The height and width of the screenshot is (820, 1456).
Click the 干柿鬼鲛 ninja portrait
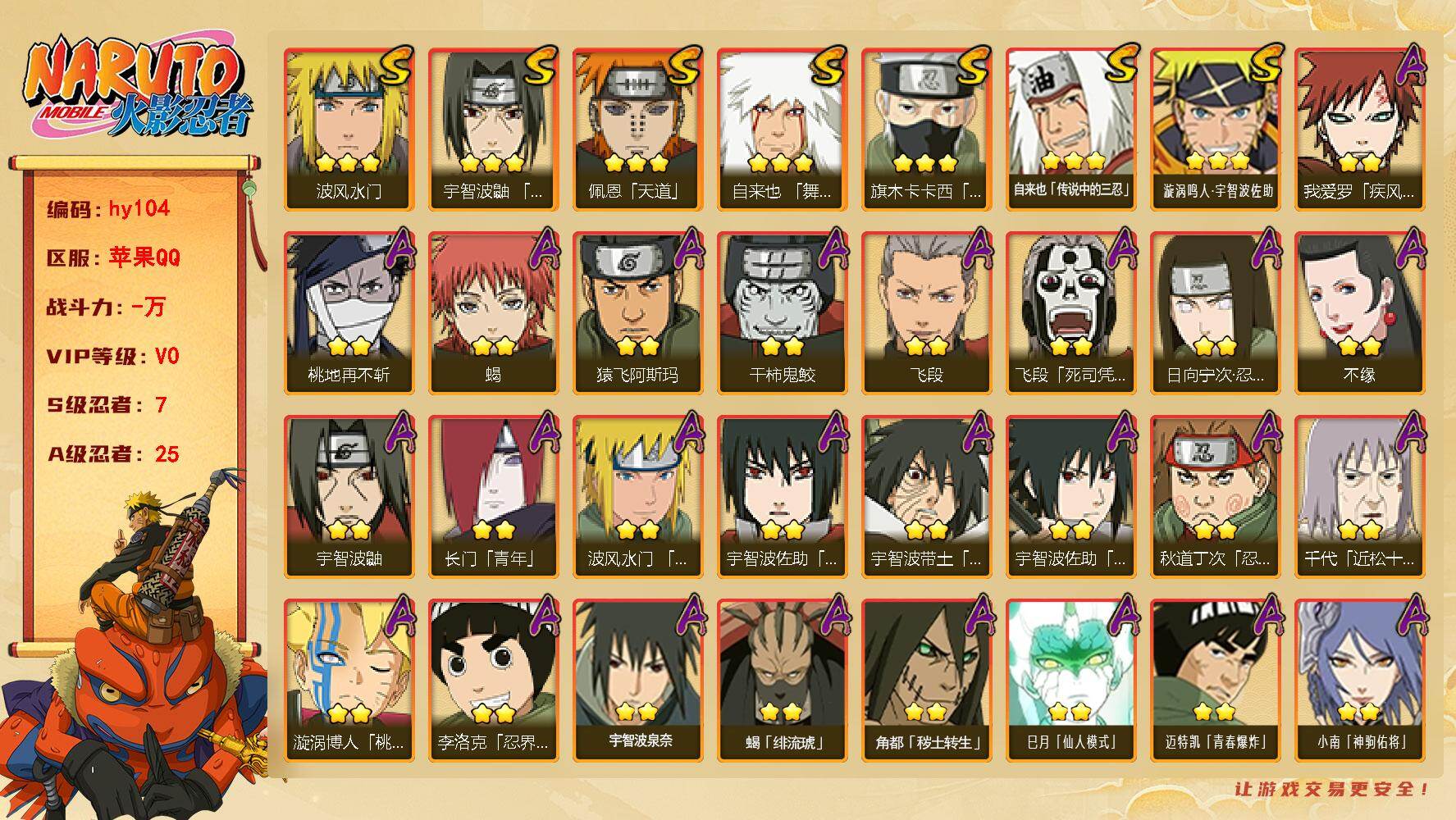click(782, 312)
